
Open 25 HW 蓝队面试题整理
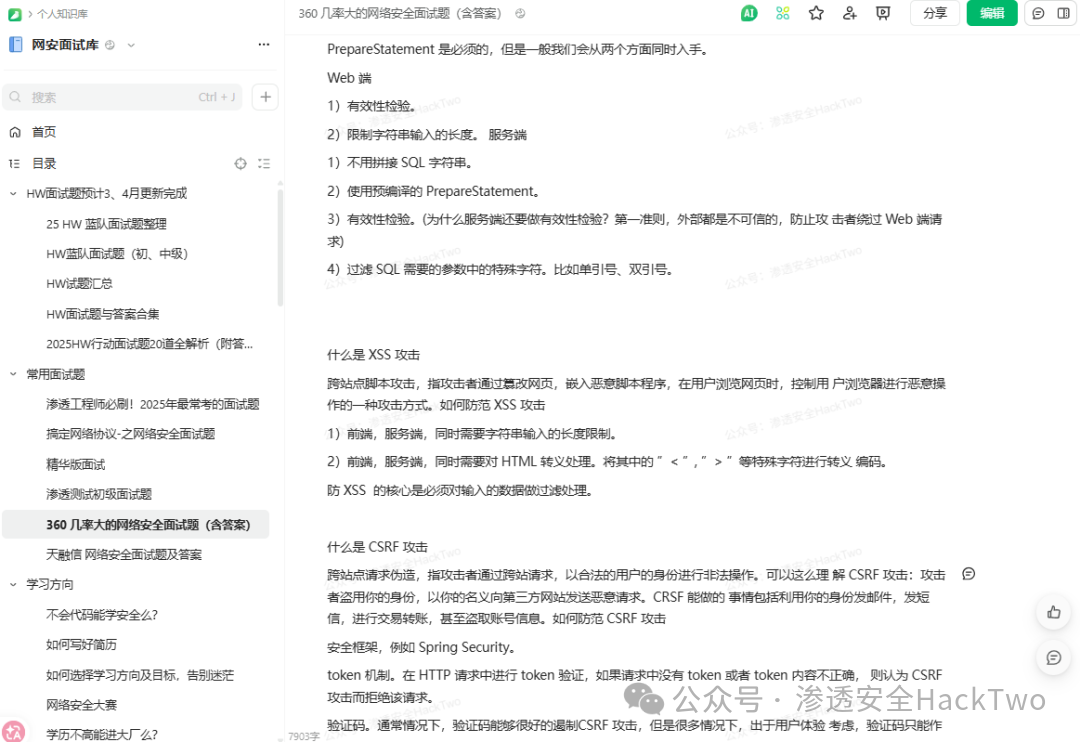pyautogui.click(x=106, y=224)
